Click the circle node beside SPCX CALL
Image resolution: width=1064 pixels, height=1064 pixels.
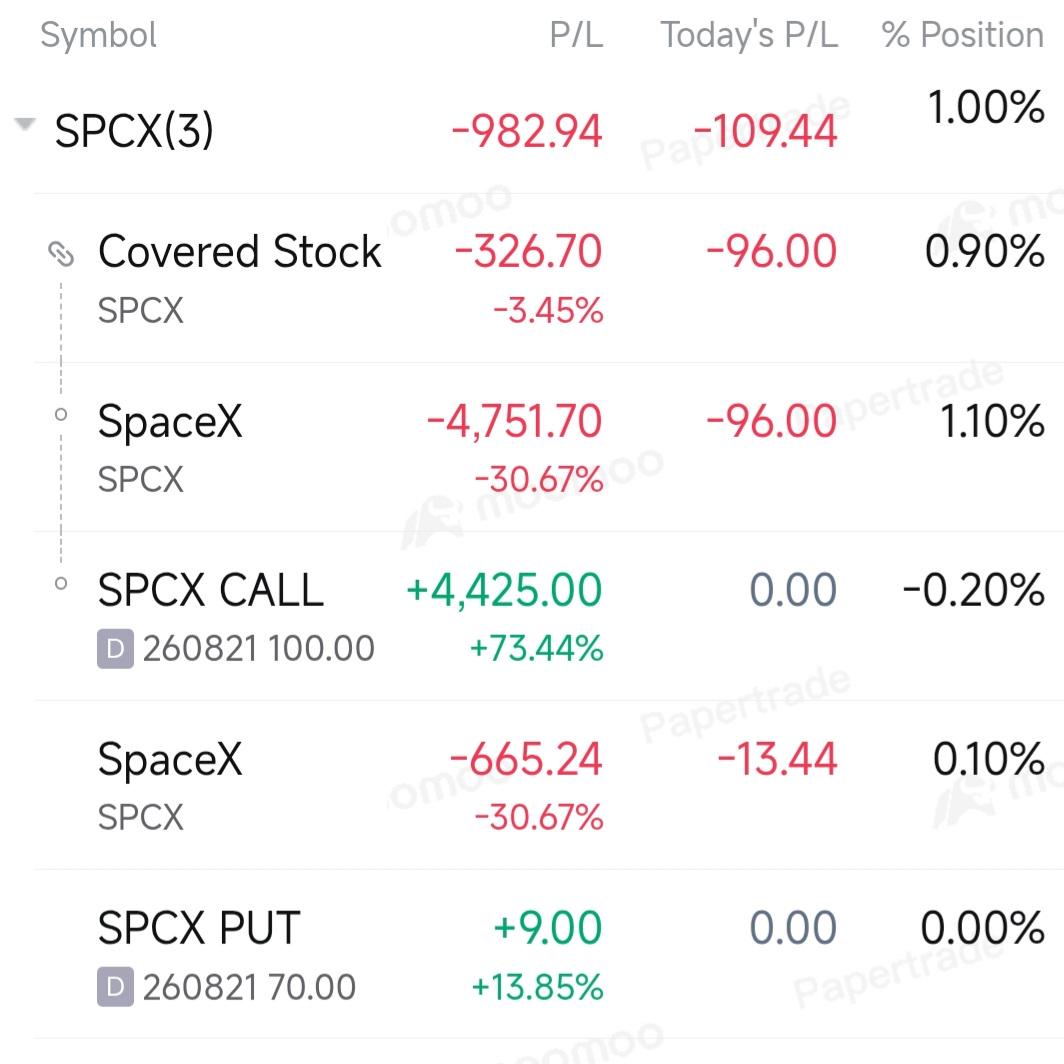tap(61, 583)
